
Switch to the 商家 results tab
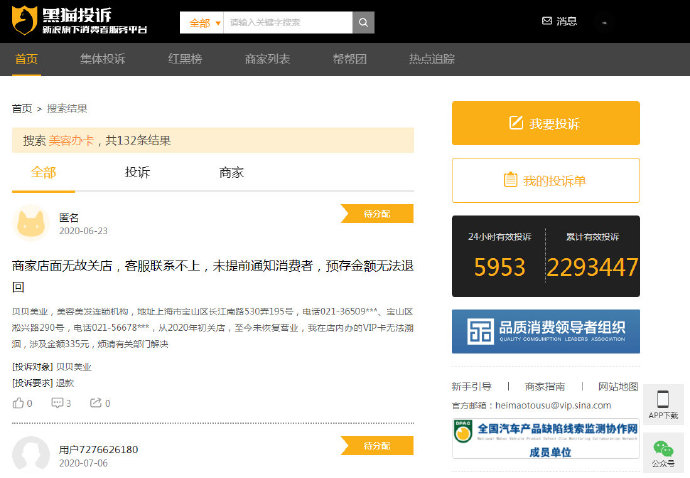[x=231, y=173]
